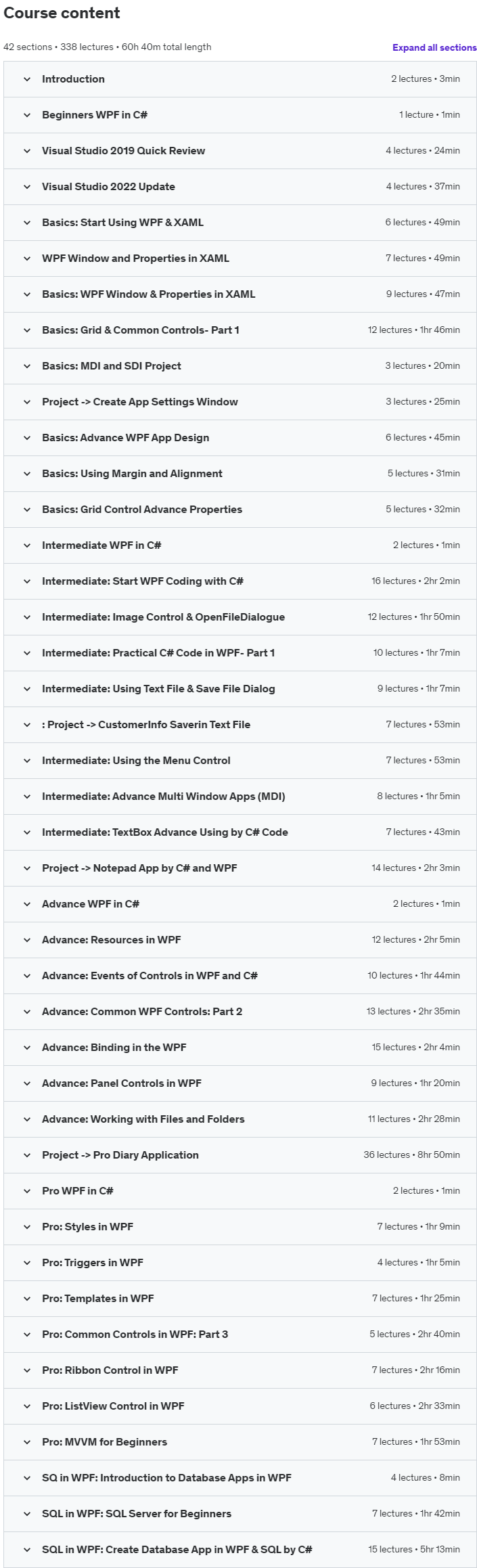Viewport: 477px width, 1568px height.
Task: Open Advance: Binding in the WPF title
Action: click(x=114, y=1048)
